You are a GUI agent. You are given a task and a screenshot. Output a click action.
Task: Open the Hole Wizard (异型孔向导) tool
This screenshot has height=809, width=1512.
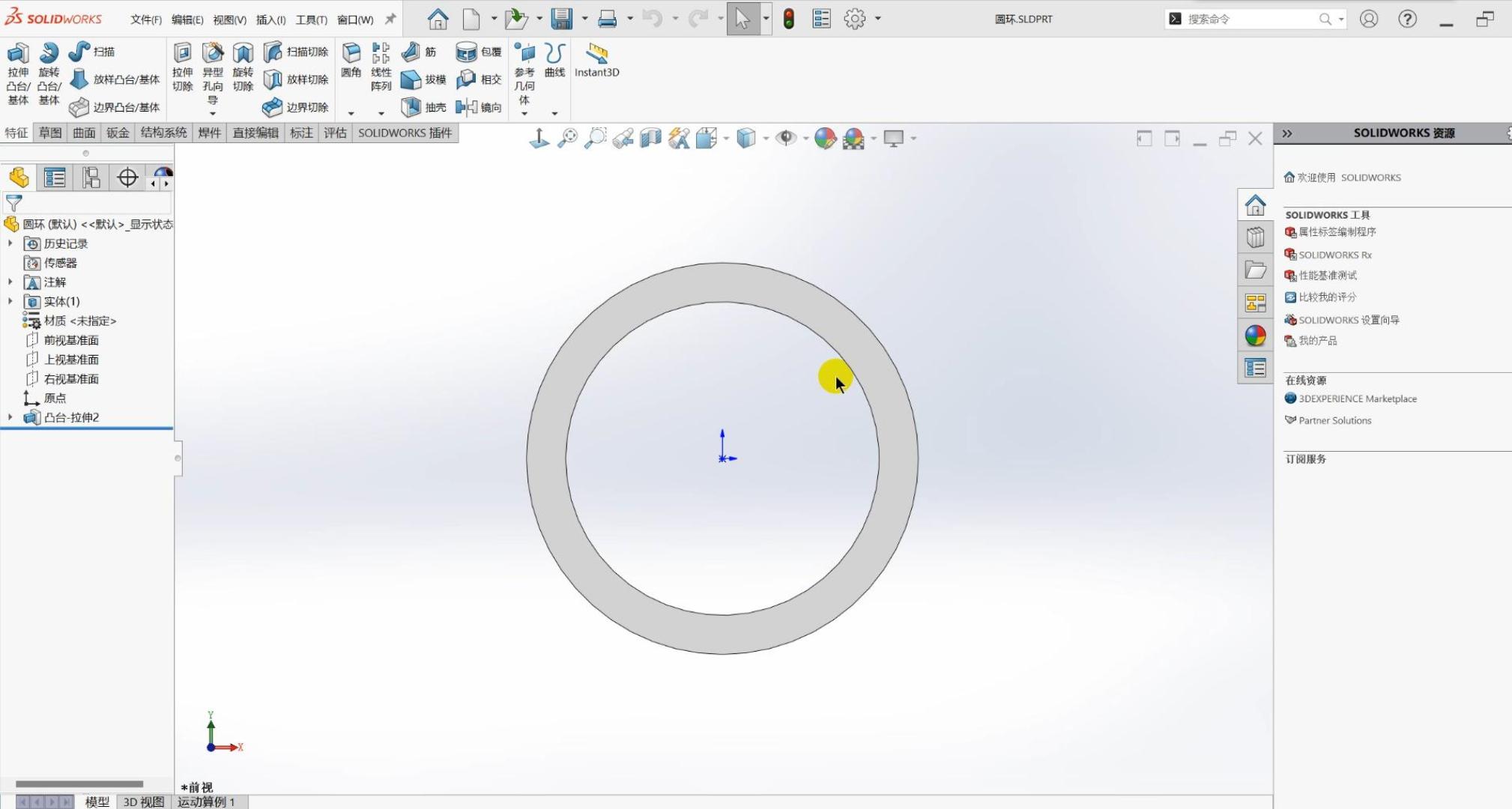point(213,54)
